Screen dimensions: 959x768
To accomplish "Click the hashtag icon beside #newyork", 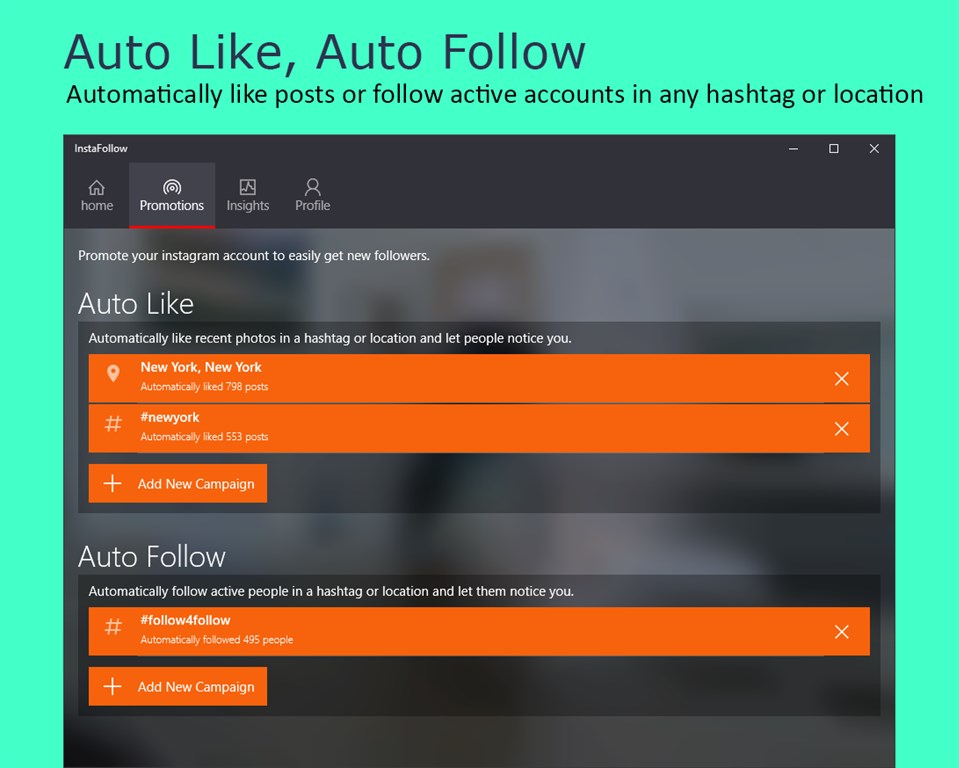I will [x=113, y=424].
